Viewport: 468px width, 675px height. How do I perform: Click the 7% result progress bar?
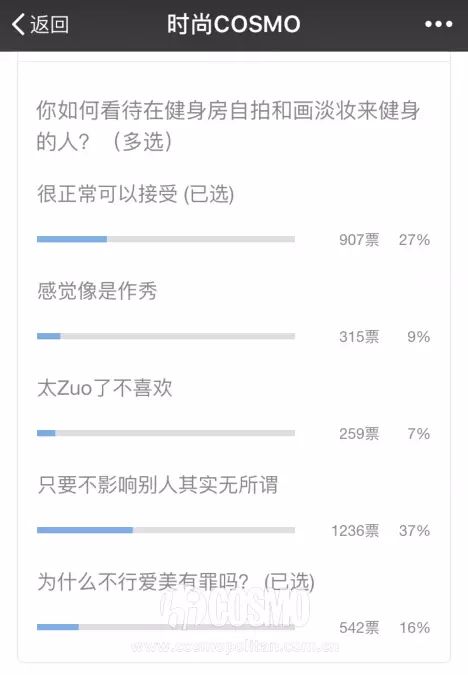click(x=166, y=433)
